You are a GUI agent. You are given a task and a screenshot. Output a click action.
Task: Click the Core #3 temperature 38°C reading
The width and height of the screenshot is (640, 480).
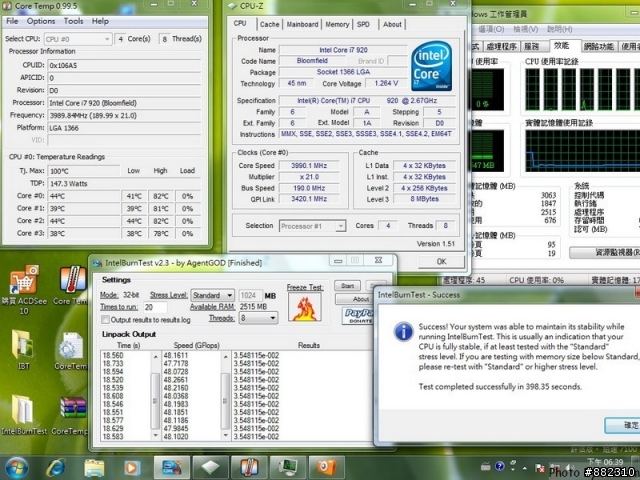84,233
